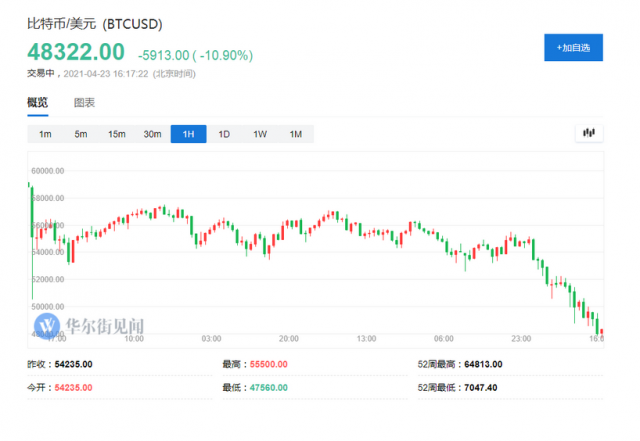The width and height of the screenshot is (640, 441).
Task: Click the 52周最低 value 7047.40
Action: [481, 388]
